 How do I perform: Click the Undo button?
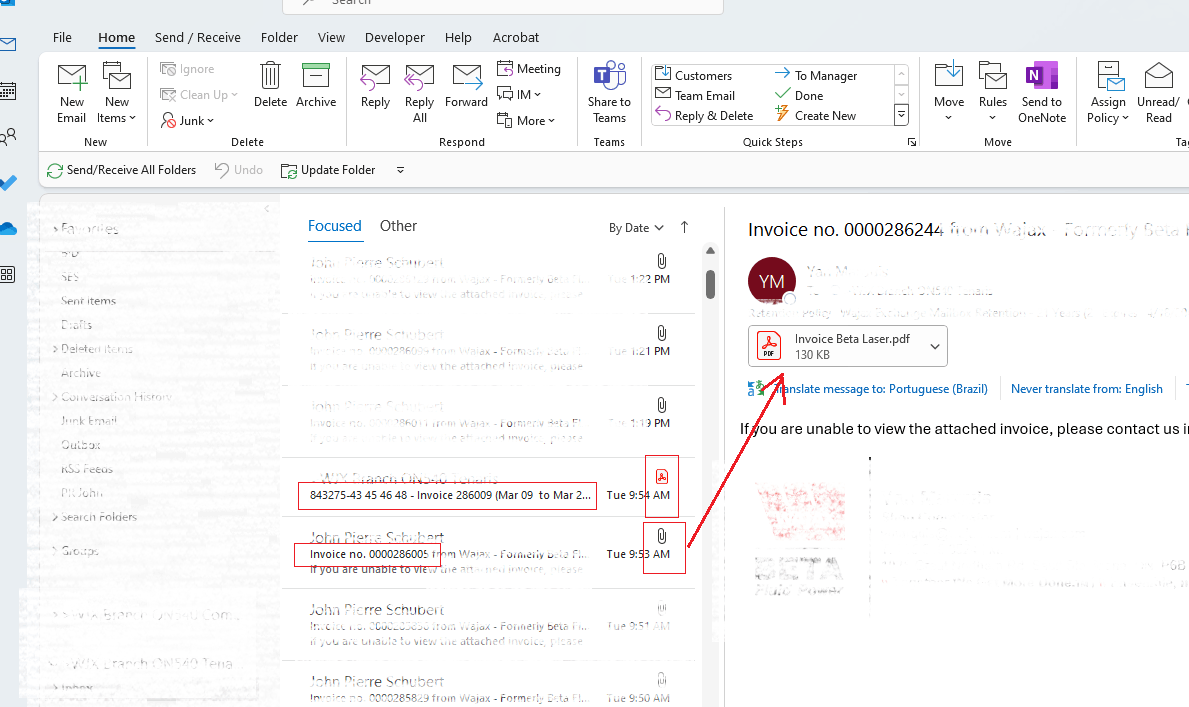click(x=238, y=170)
